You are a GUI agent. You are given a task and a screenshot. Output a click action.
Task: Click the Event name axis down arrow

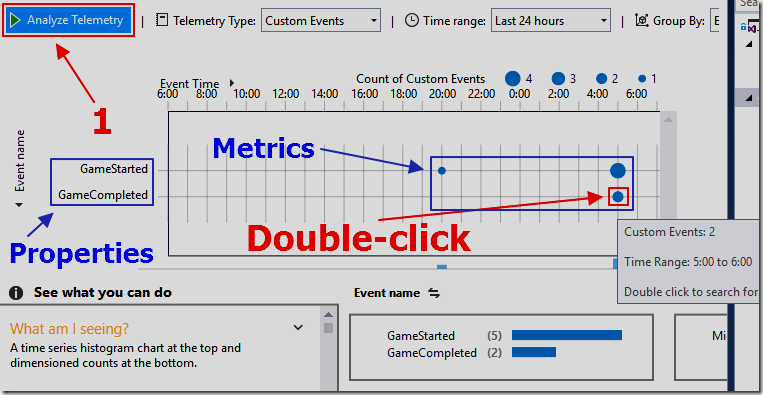pyautogui.click(x=19, y=205)
